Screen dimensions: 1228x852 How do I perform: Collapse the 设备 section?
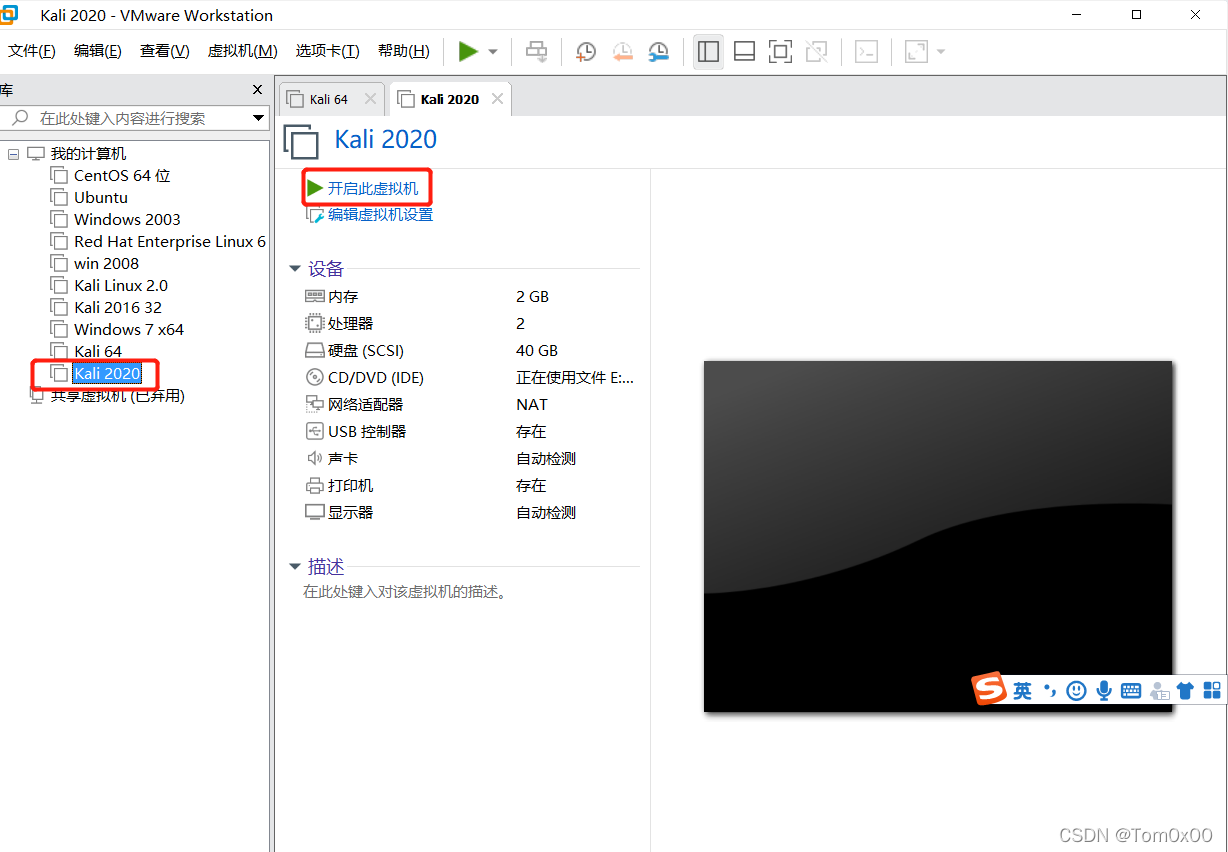pyautogui.click(x=295, y=268)
